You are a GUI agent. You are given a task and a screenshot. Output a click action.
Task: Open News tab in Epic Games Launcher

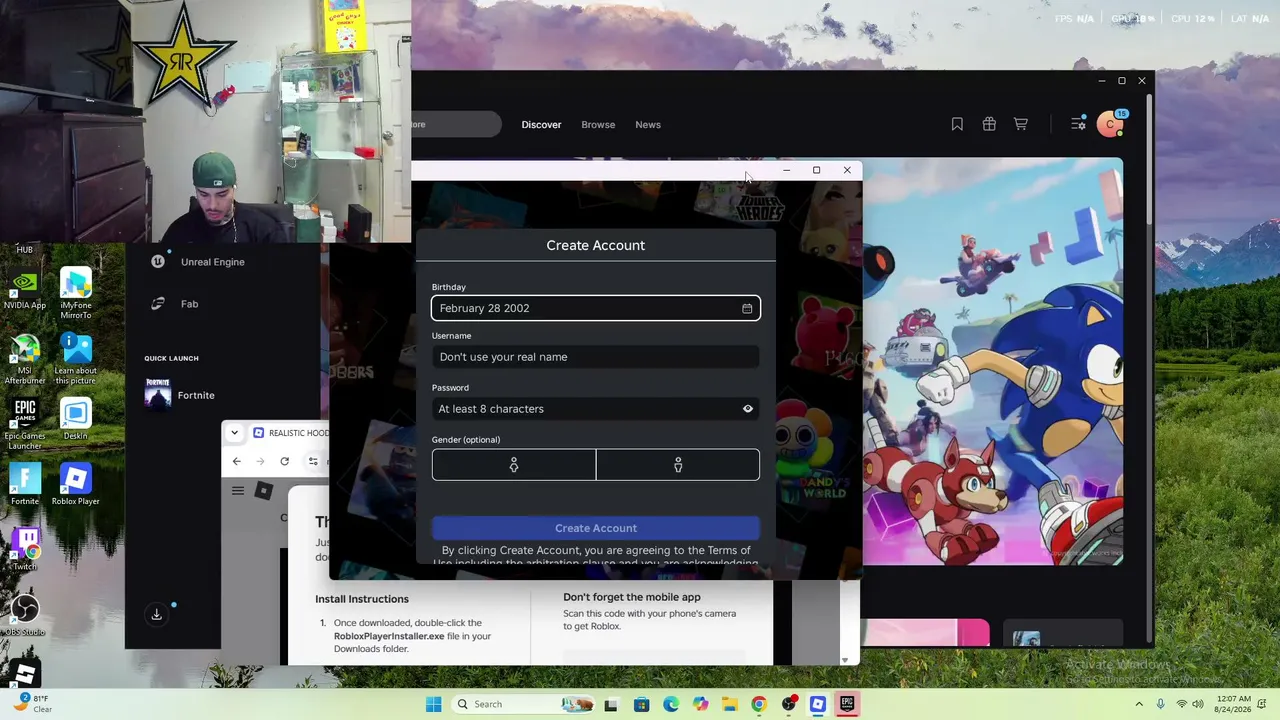point(648,125)
